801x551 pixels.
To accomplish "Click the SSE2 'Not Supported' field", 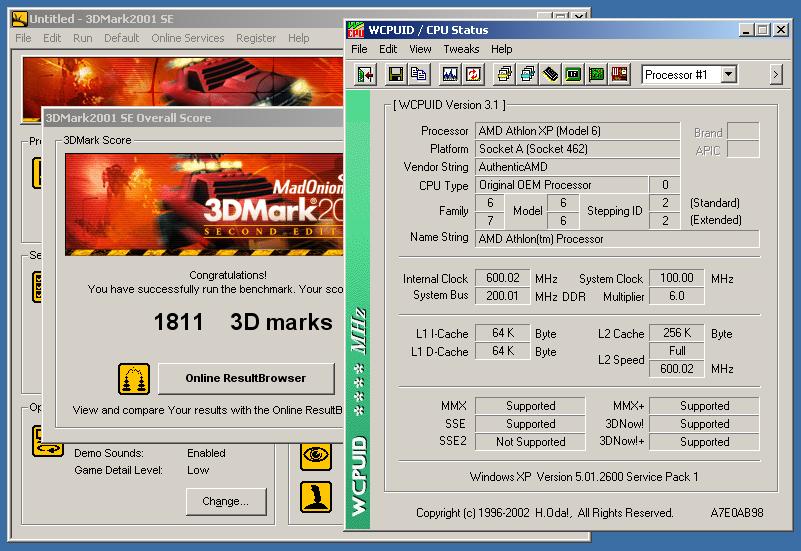I will [530, 442].
